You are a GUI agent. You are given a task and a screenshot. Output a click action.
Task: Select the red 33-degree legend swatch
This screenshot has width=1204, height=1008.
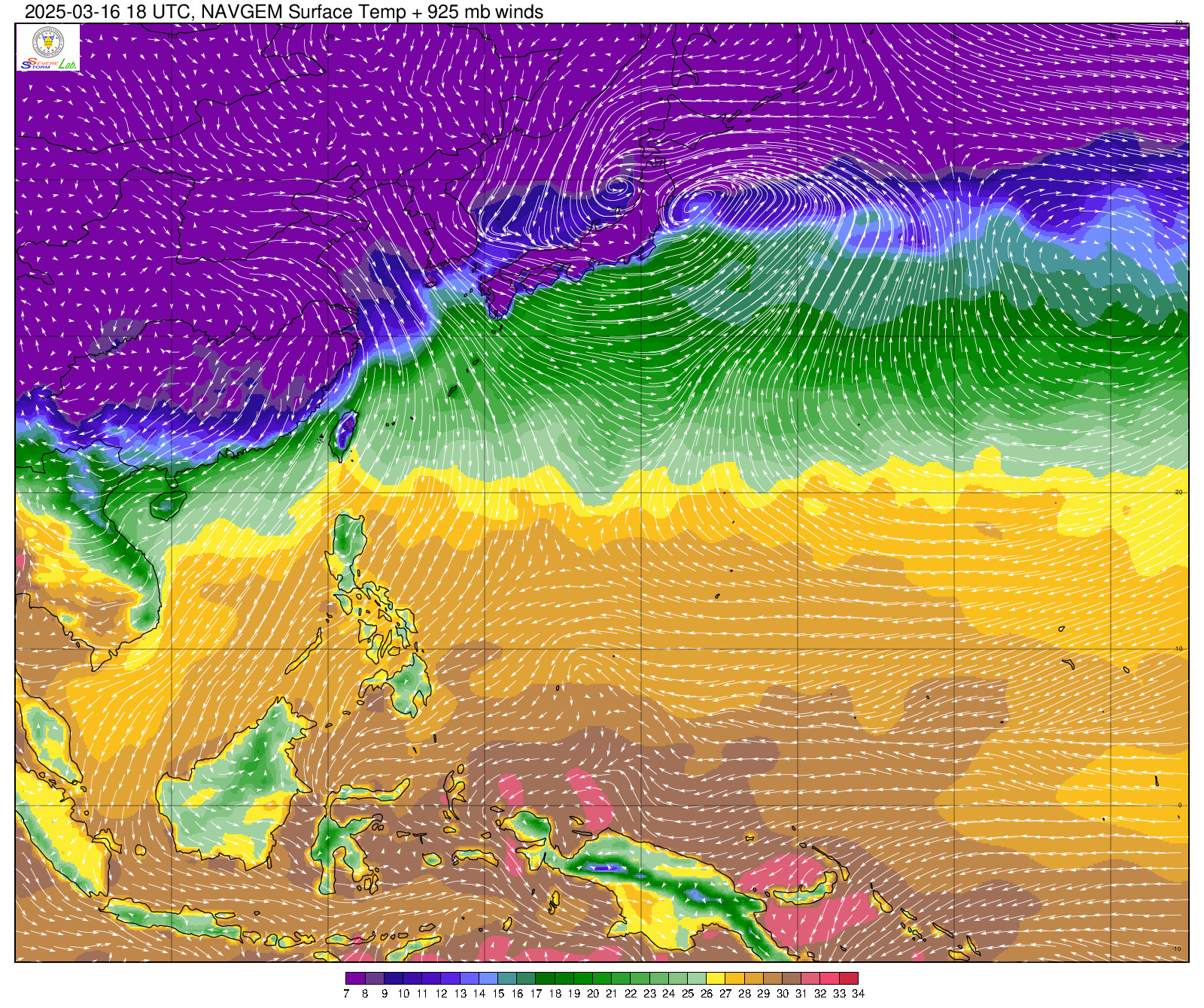(829, 978)
